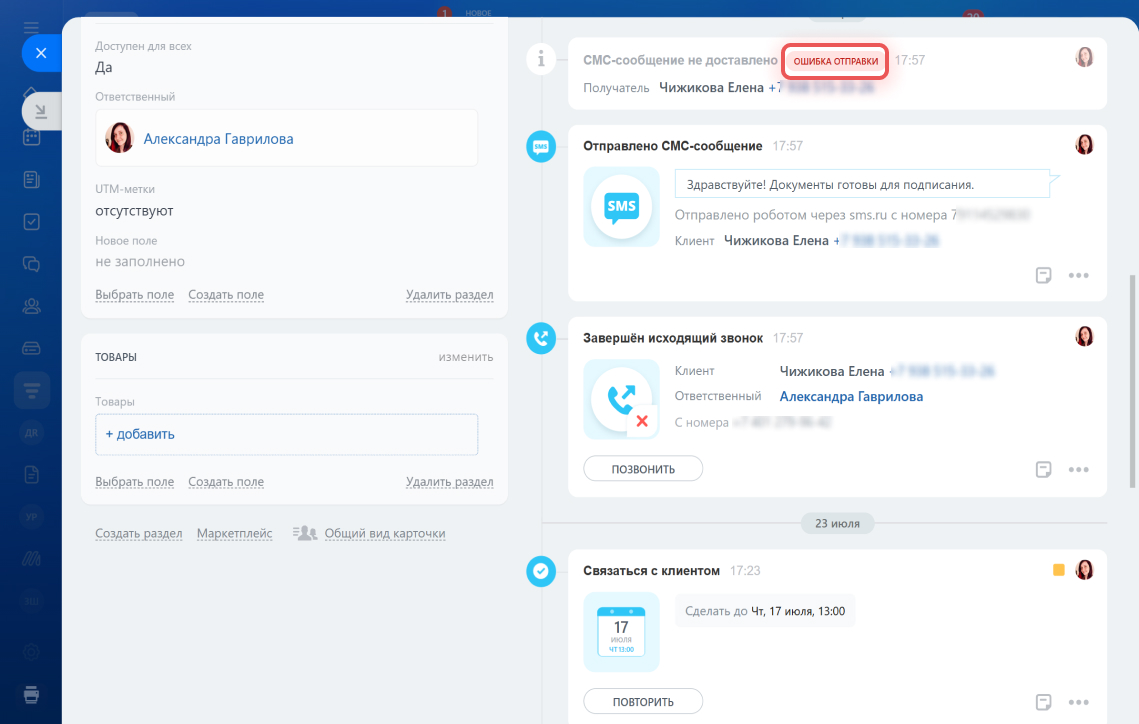Screen dimensions: 1139x724
Task: Open Маркетплейс link
Action: pyautogui.click(x=235, y=533)
